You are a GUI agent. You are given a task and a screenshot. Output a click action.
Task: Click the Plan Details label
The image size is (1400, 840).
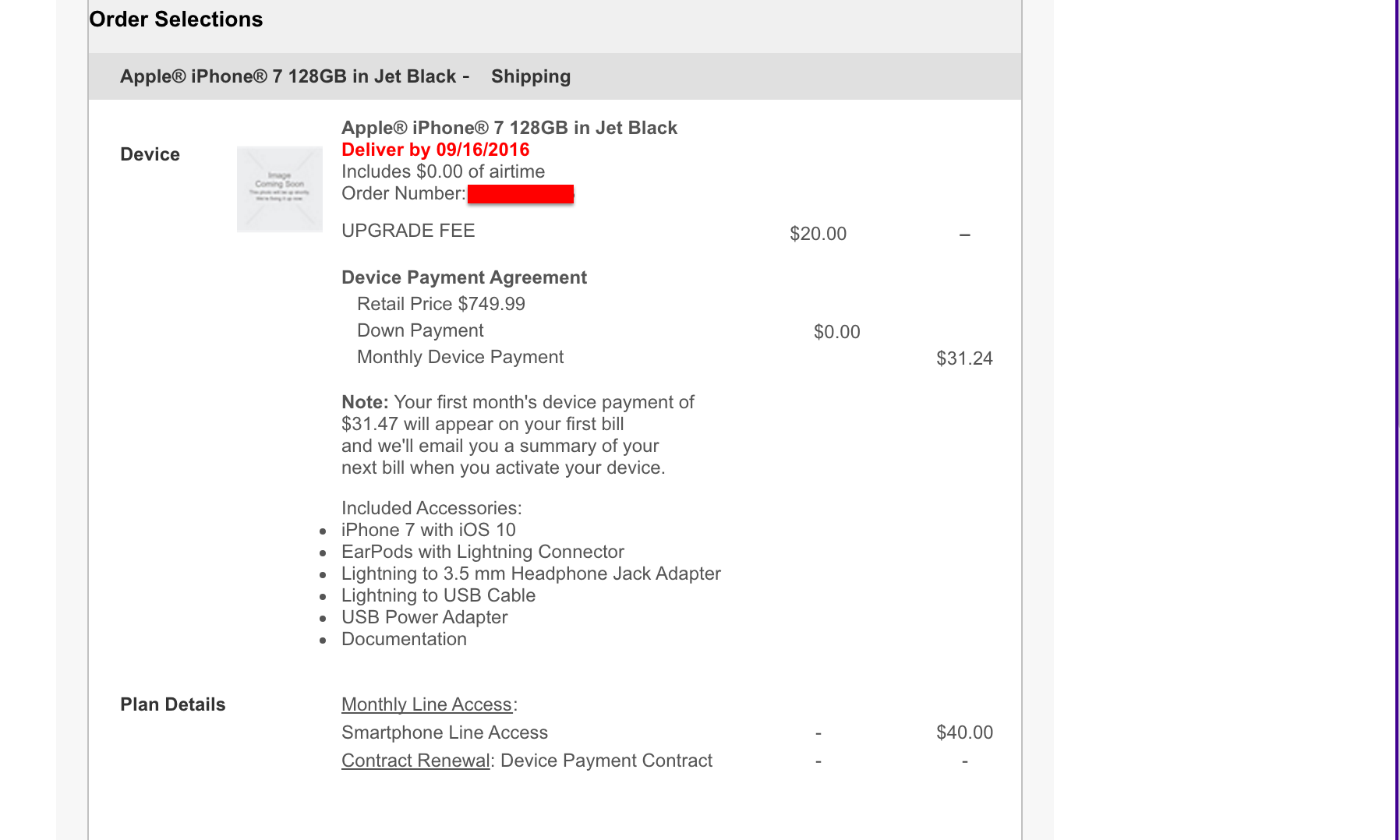coord(172,704)
